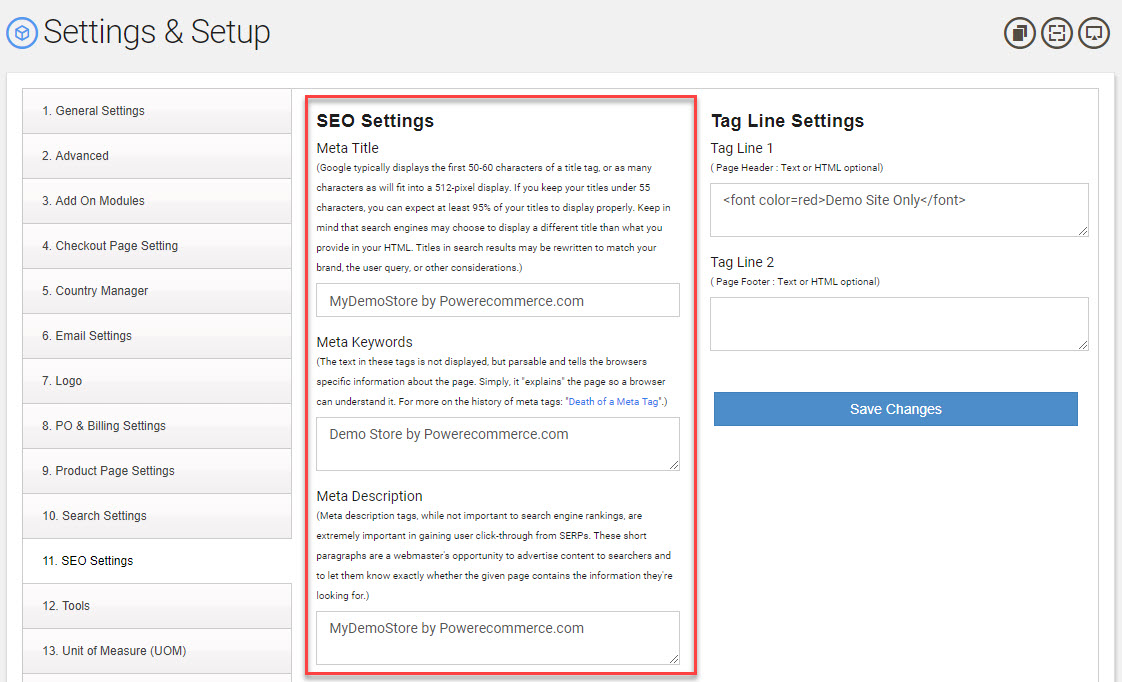This screenshot has width=1122, height=682.
Task: Click the Tag Line 1 text area
Action: point(899,210)
